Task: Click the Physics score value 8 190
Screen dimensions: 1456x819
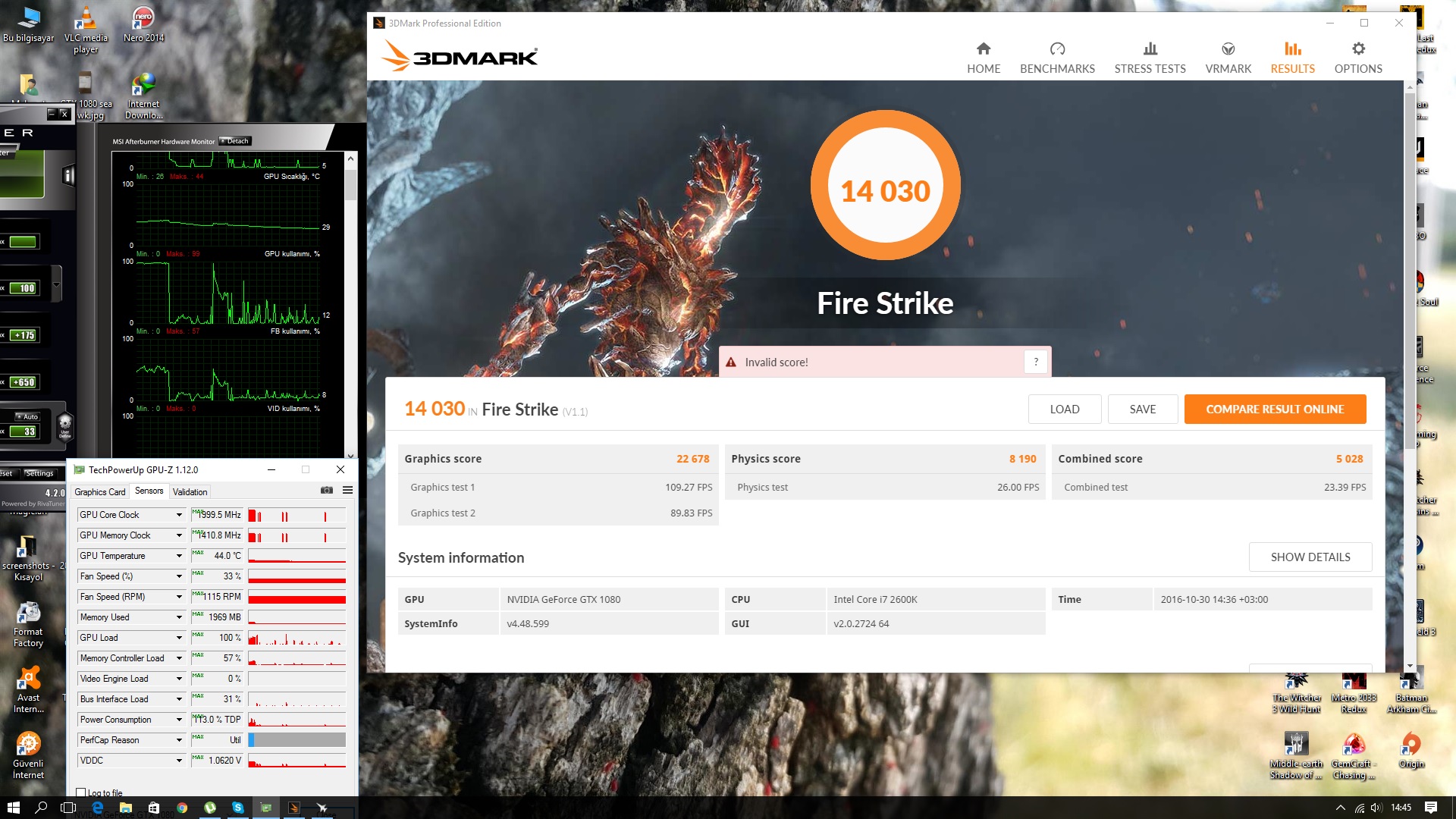Action: [1022, 459]
